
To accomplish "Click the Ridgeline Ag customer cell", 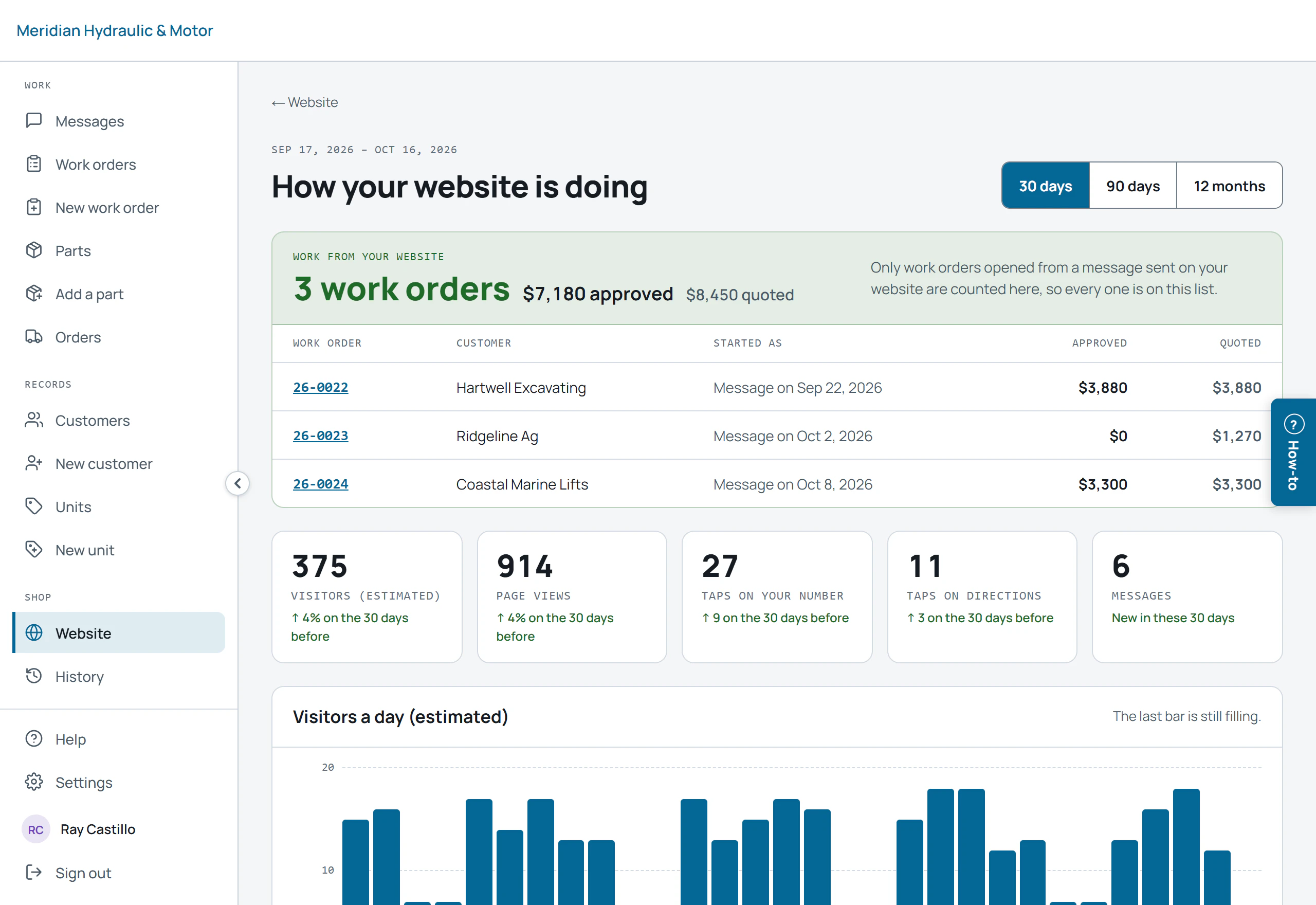I will [497, 436].
